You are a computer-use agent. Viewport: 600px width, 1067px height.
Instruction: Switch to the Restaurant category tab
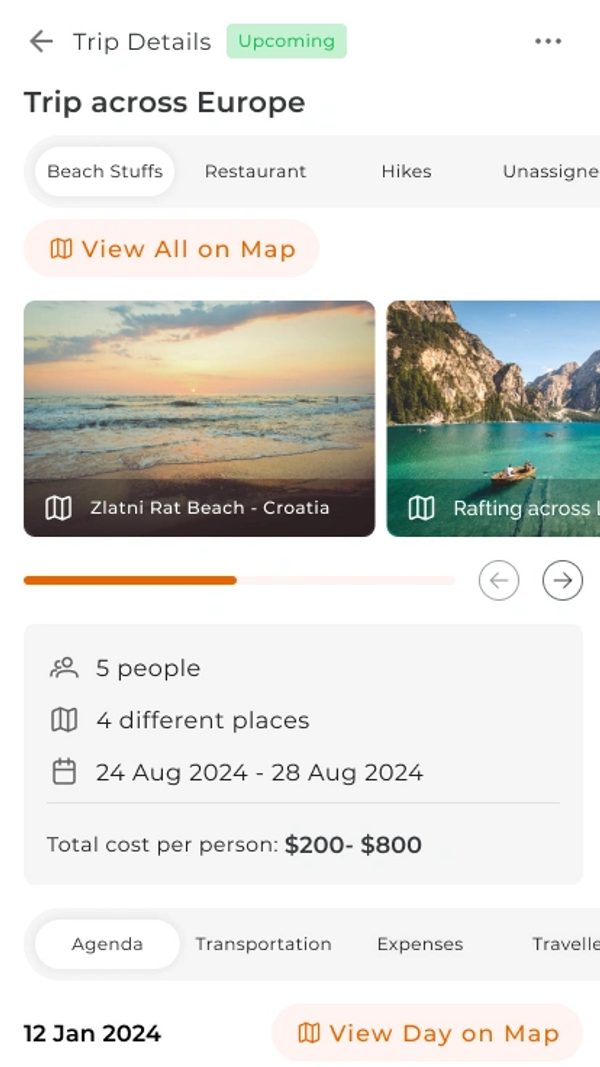click(255, 171)
